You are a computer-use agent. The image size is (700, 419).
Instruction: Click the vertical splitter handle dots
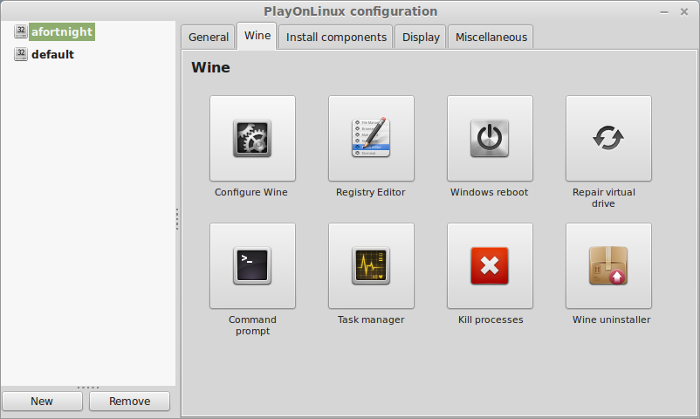tap(177, 219)
